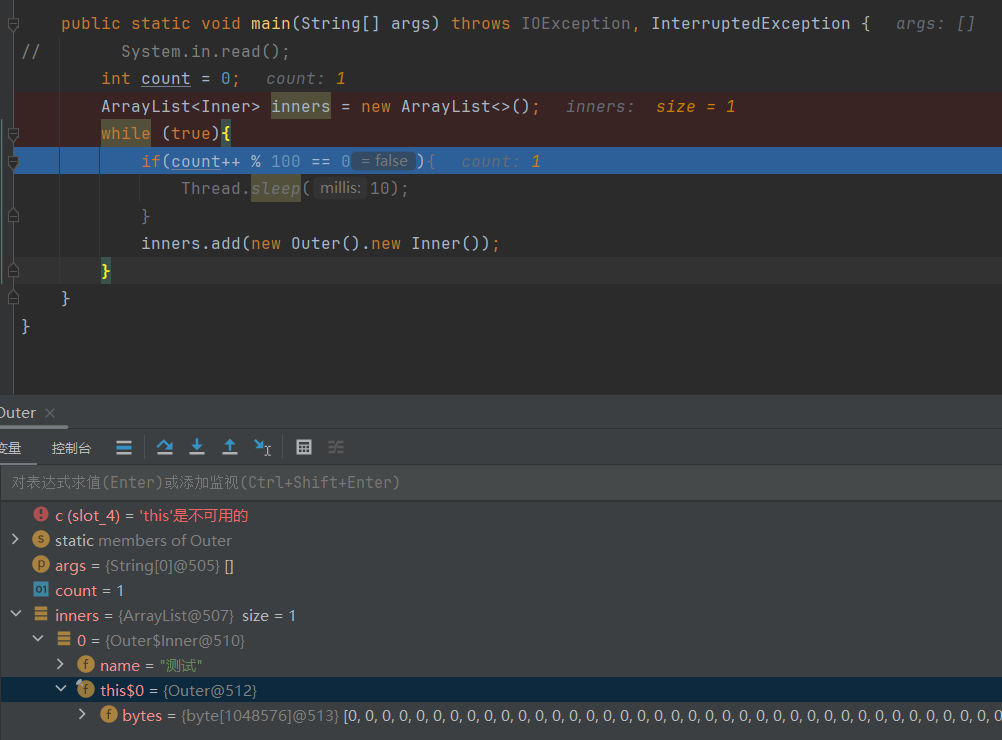This screenshot has width=1002, height=740.
Task: Select the c (slot_4) error variable row
Action: point(501,515)
